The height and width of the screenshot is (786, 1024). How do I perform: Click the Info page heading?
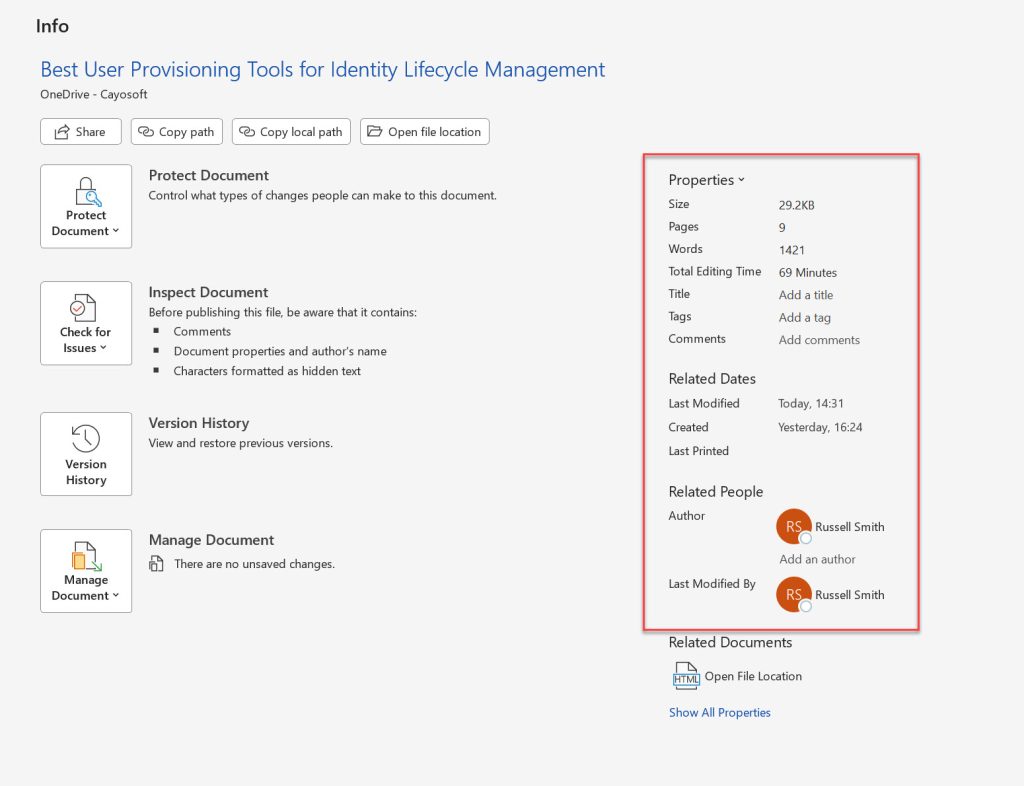click(x=52, y=26)
